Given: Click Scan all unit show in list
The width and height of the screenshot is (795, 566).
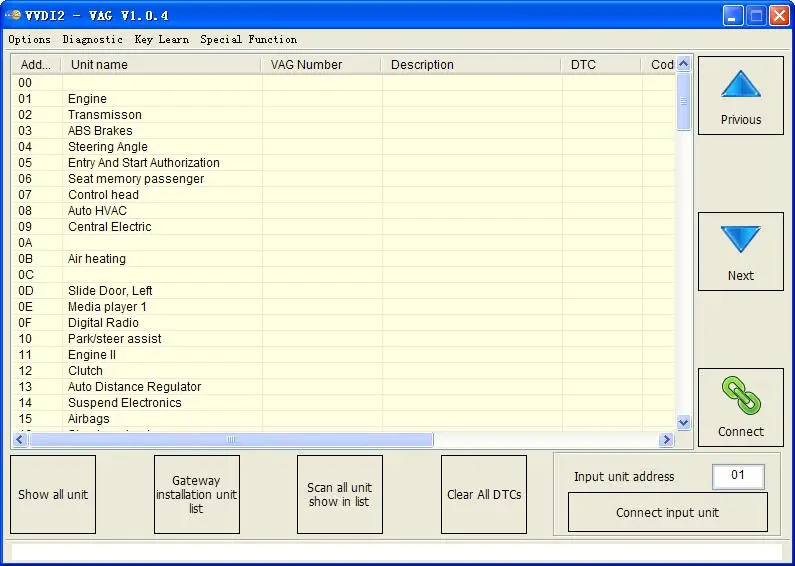Looking at the screenshot, I should tap(340, 494).
